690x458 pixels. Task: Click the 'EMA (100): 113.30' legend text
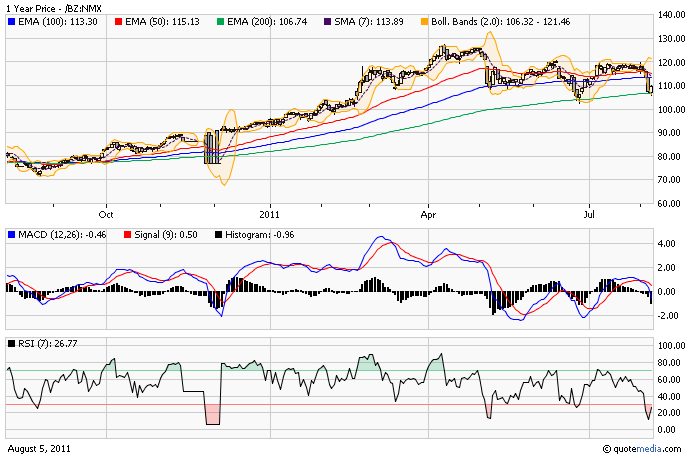click(x=58, y=22)
